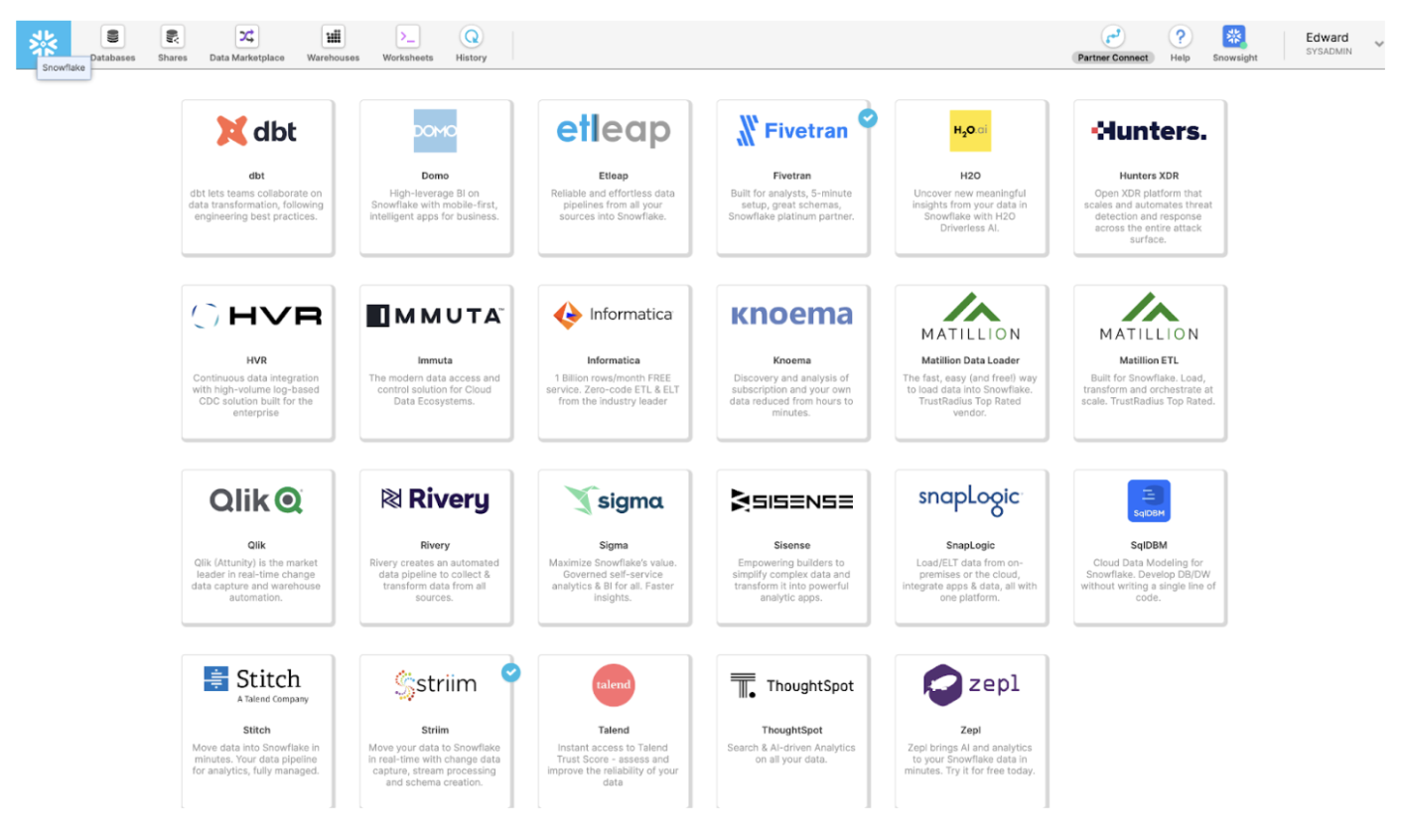Click the Snowsight label
Image resolution: width=1402 pixels, height=840 pixels.
click(1235, 58)
